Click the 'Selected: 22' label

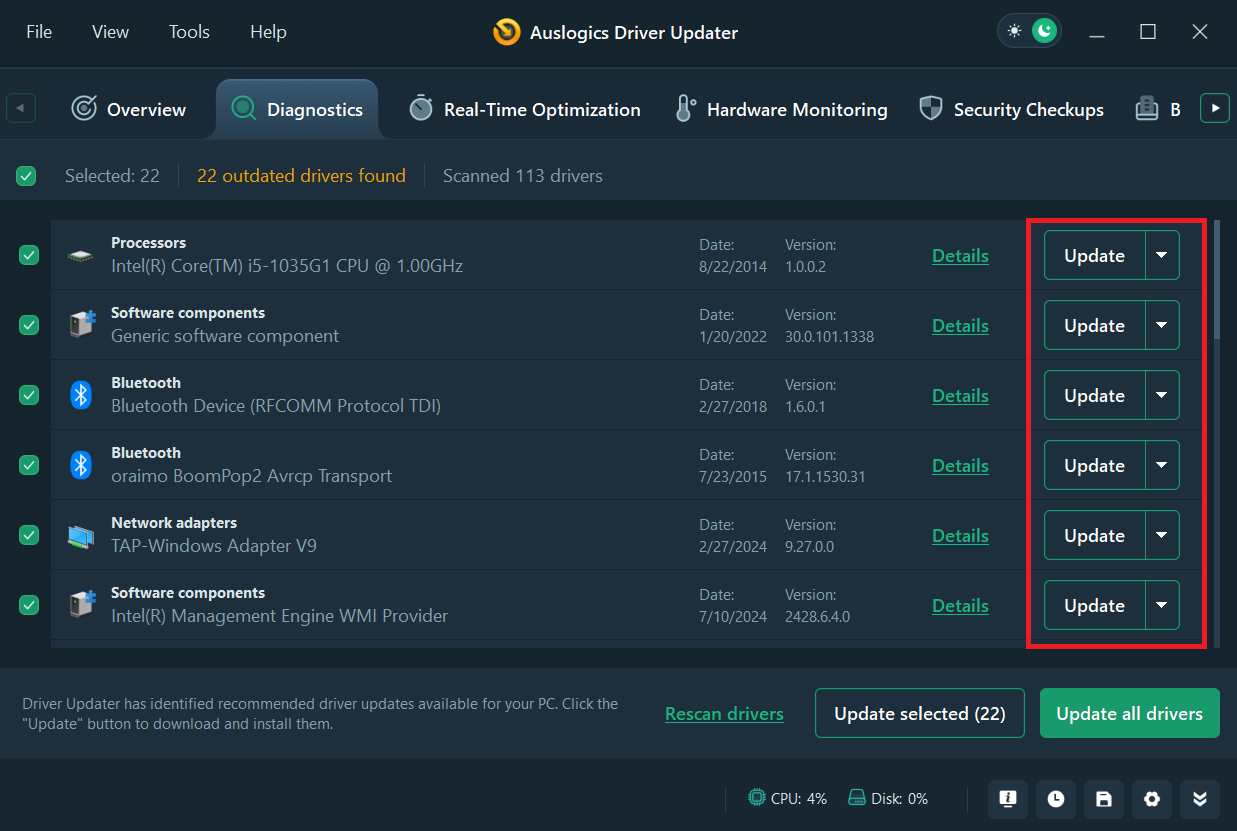[112, 176]
